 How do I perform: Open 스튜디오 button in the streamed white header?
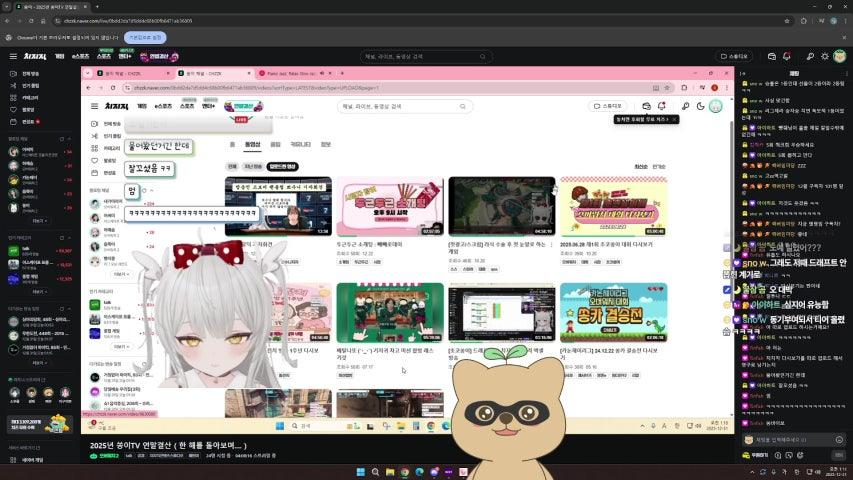[x=608, y=106]
